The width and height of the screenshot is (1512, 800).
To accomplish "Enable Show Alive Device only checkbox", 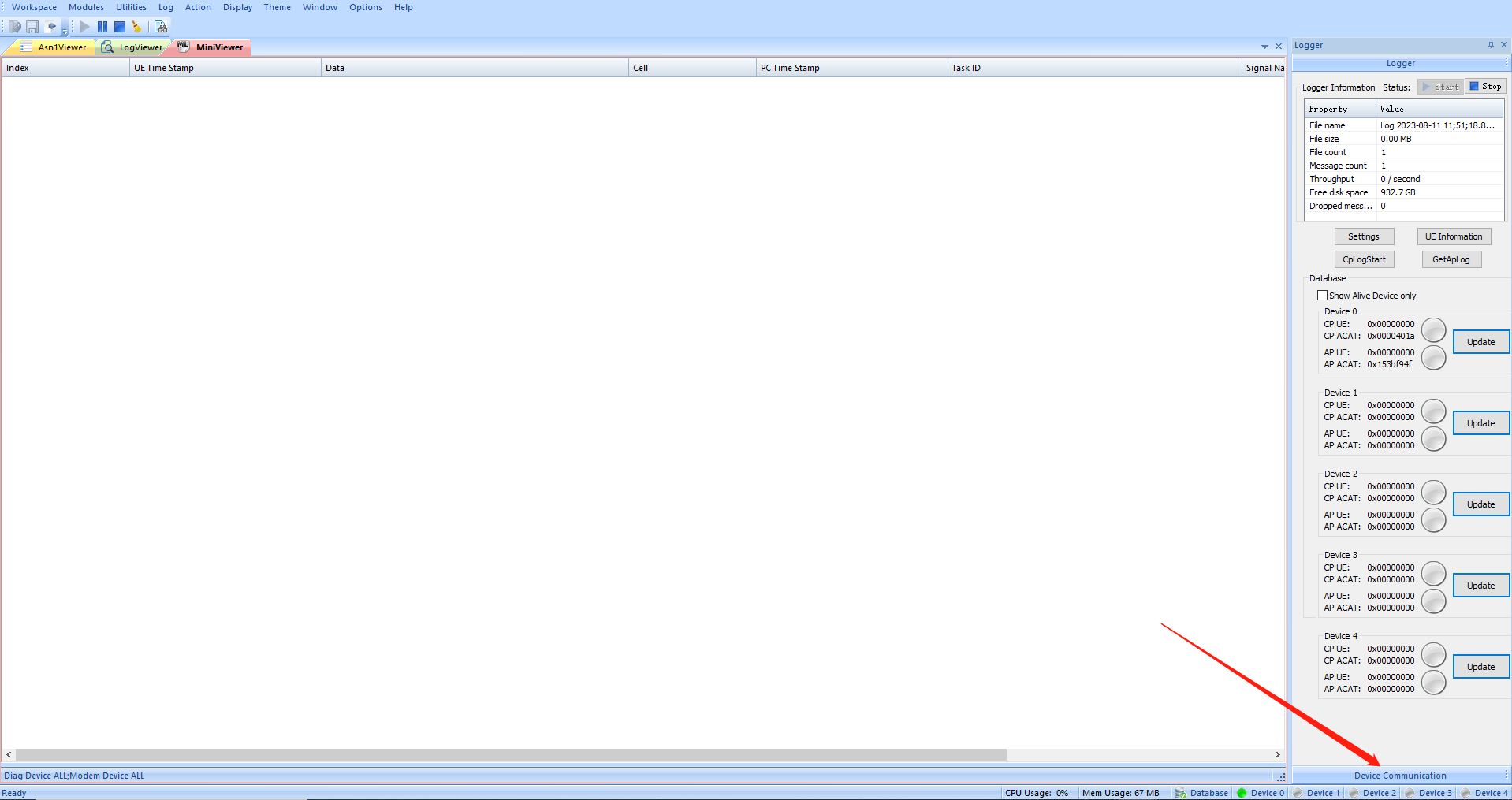I will click(x=1322, y=296).
